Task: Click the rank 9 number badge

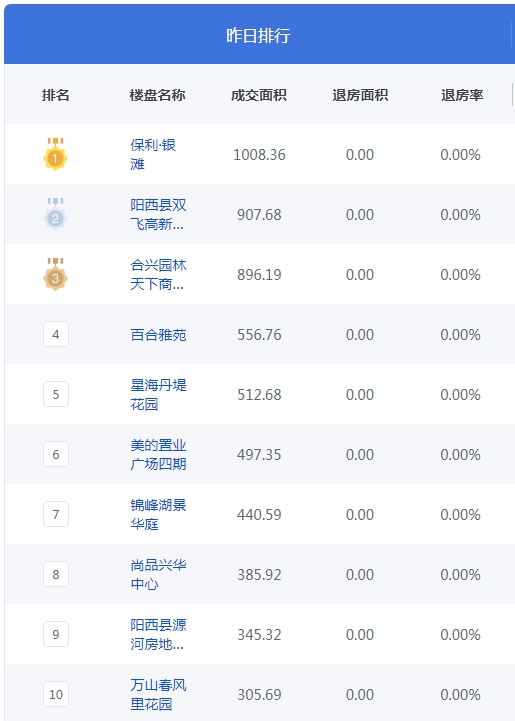Action: [56, 634]
